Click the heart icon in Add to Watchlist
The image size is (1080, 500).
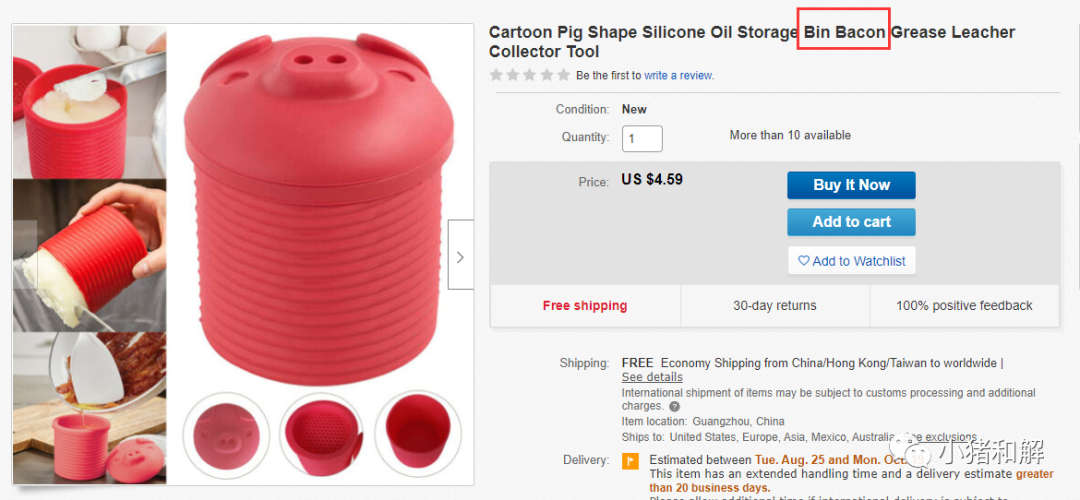click(x=803, y=261)
